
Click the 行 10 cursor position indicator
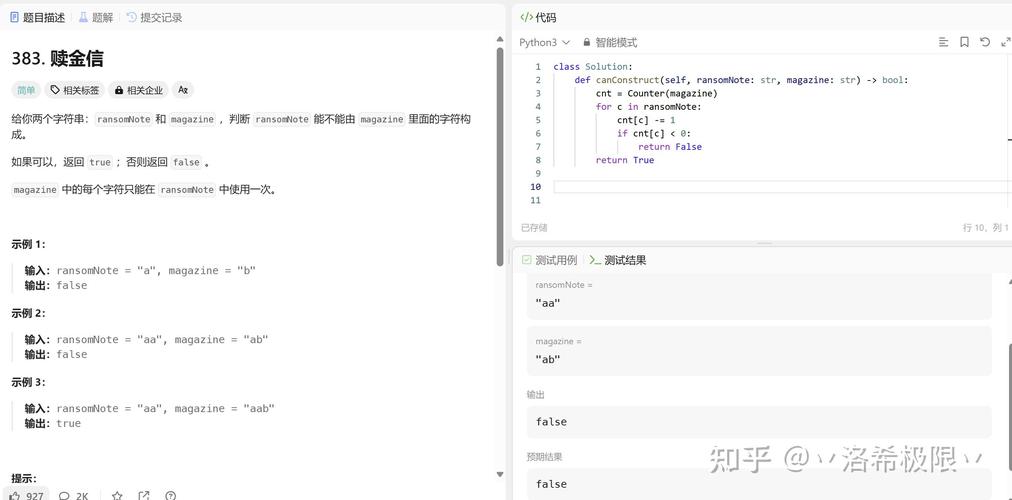(x=986, y=228)
